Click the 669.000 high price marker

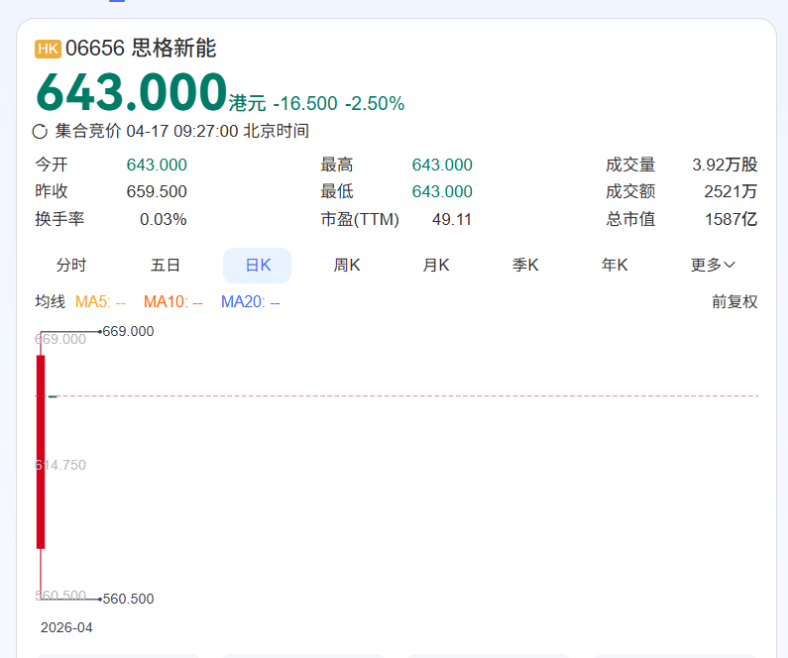click(128, 331)
